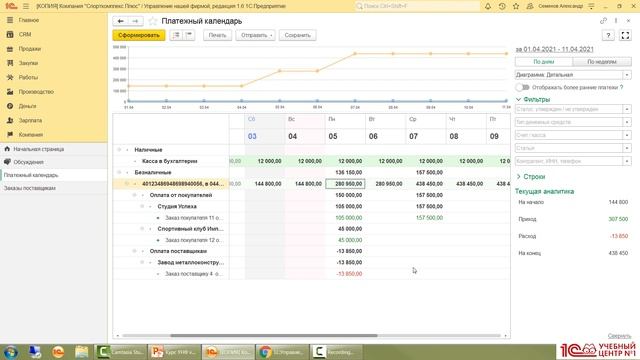
Task: Toggle Отображать более ранние платежи switch
Action: [x=522, y=87]
